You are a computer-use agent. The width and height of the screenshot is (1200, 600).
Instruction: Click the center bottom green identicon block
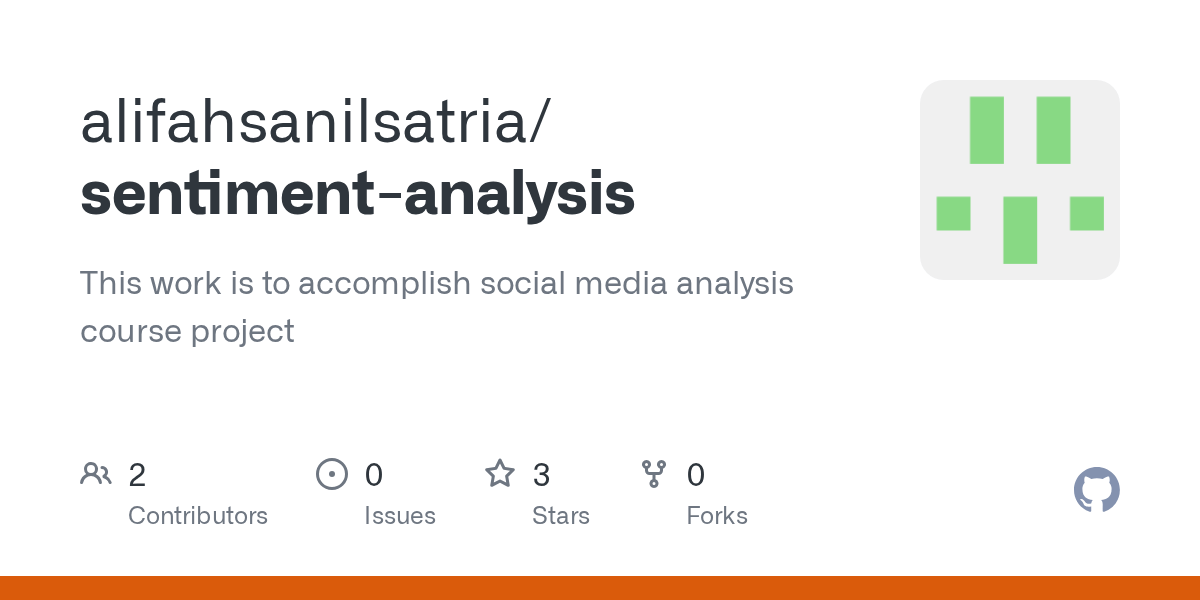coord(1020,230)
